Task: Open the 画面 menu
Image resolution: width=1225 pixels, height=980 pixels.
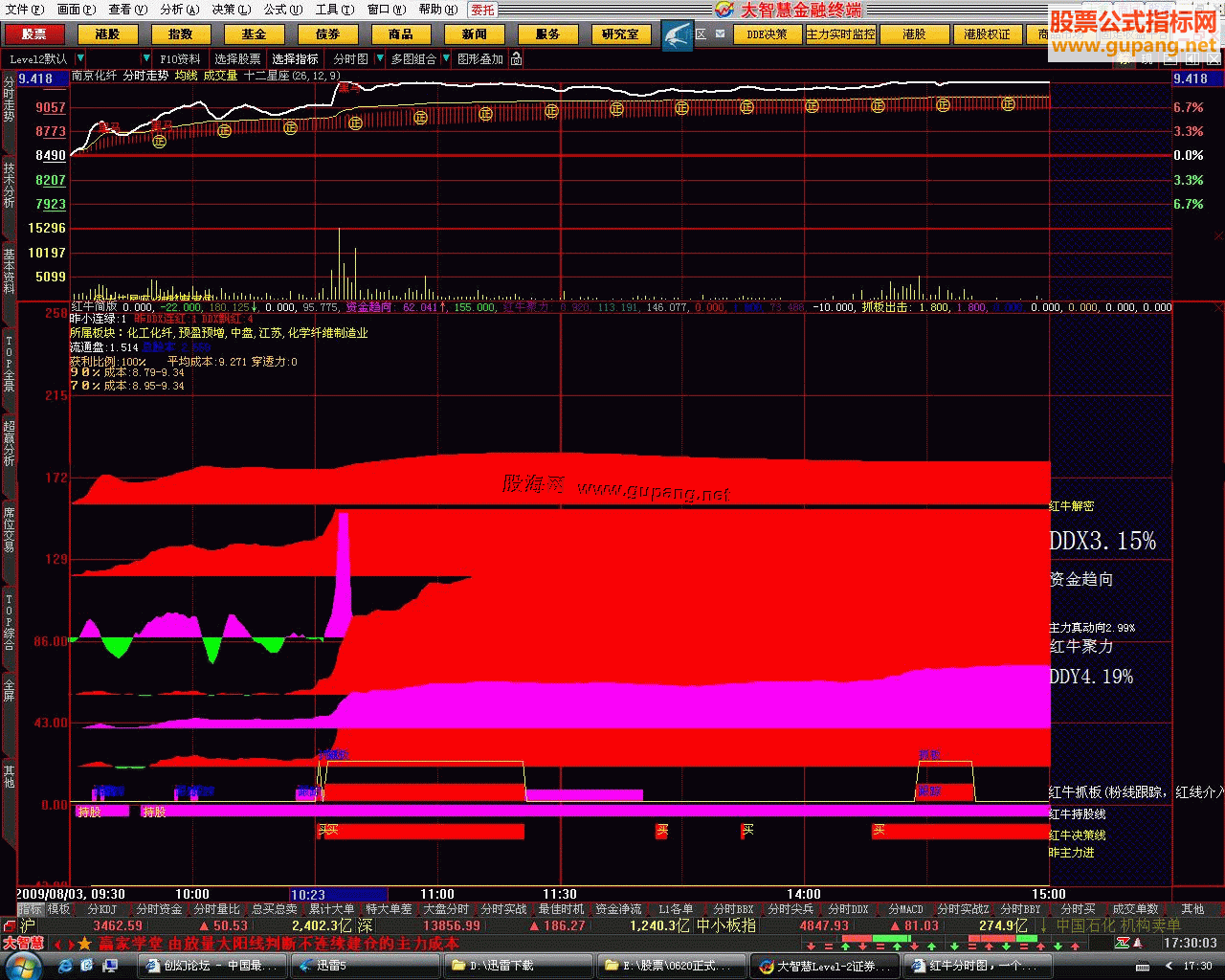Action: 76,10
